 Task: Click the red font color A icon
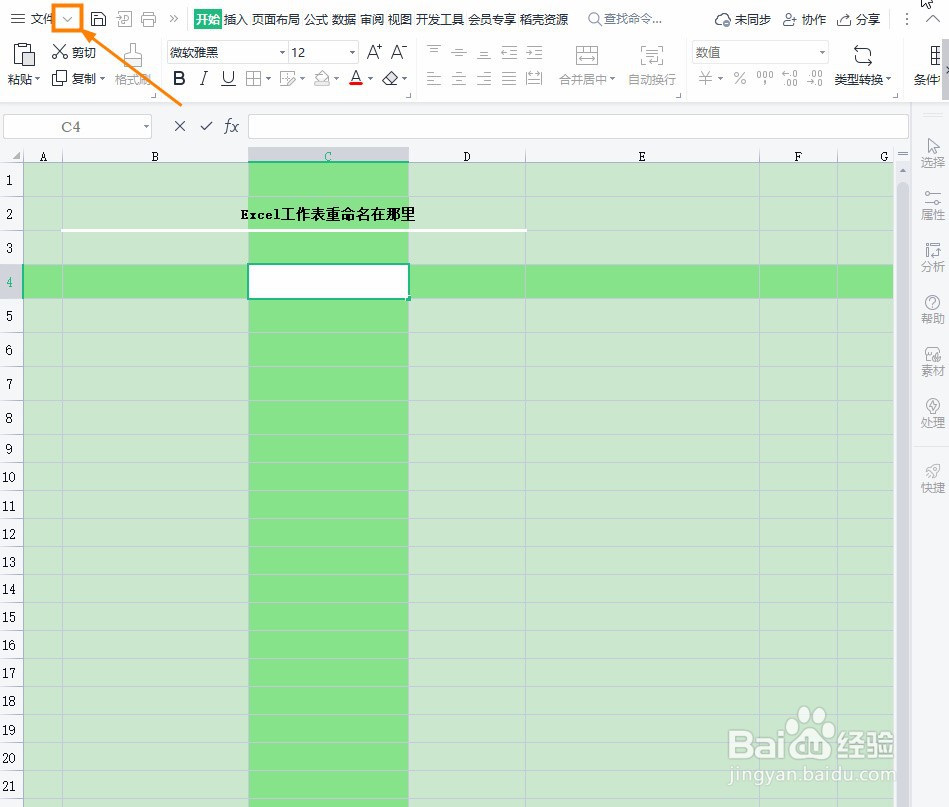click(356, 78)
